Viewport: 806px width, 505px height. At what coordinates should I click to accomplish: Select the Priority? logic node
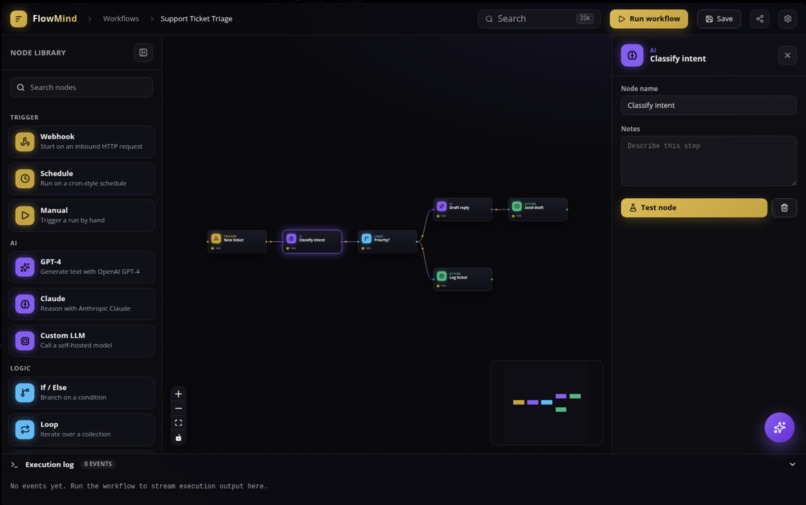coord(387,241)
